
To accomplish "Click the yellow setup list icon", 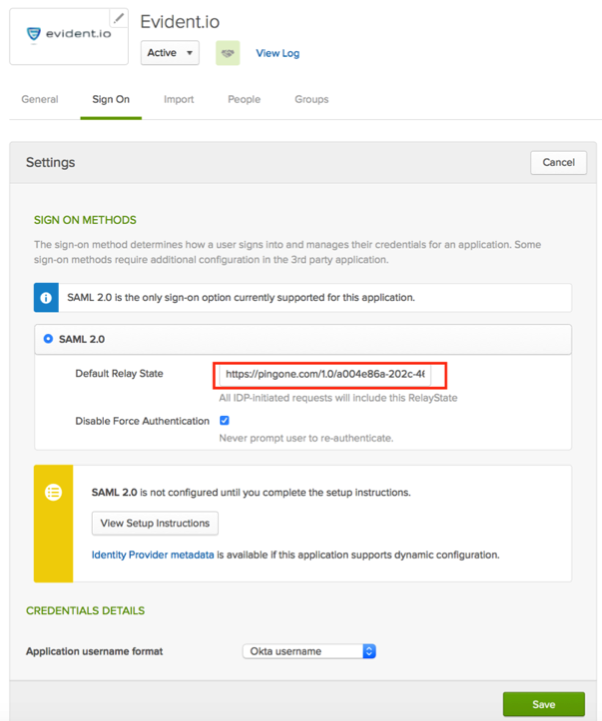I will (x=54, y=493).
